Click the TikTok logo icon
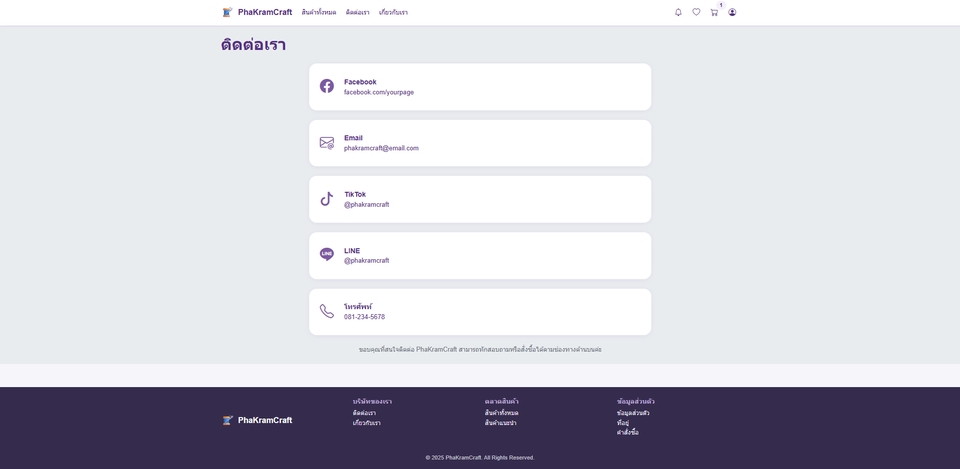The image size is (960, 469). point(327,199)
